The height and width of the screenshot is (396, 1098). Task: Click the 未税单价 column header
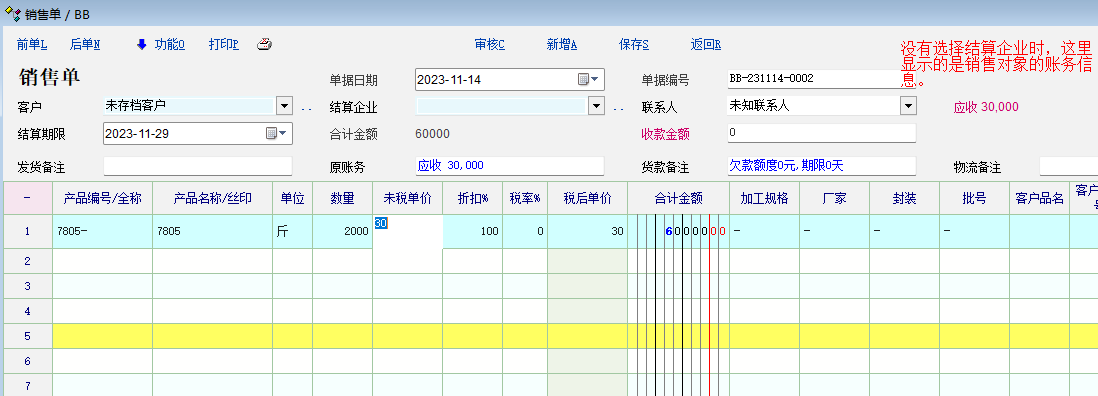point(408,198)
